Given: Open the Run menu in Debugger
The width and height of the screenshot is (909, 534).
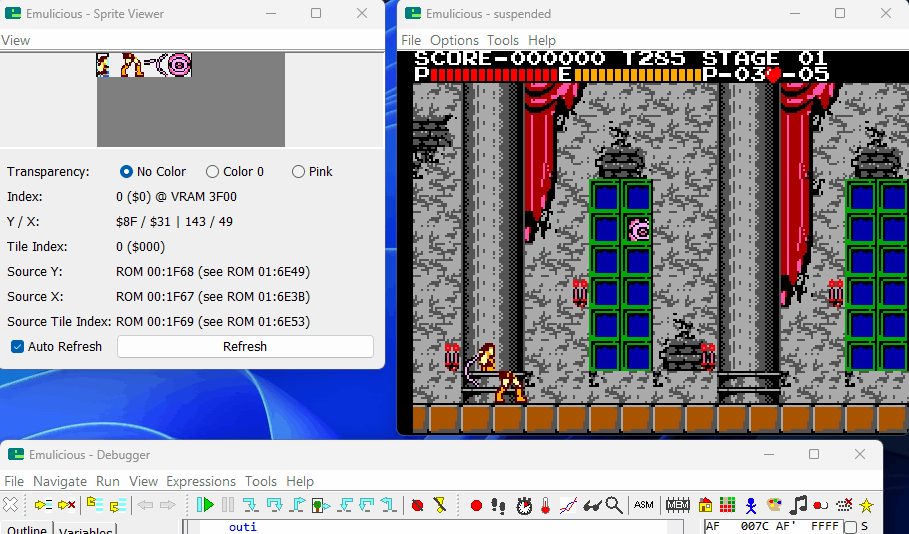Looking at the screenshot, I should (x=108, y=481).
